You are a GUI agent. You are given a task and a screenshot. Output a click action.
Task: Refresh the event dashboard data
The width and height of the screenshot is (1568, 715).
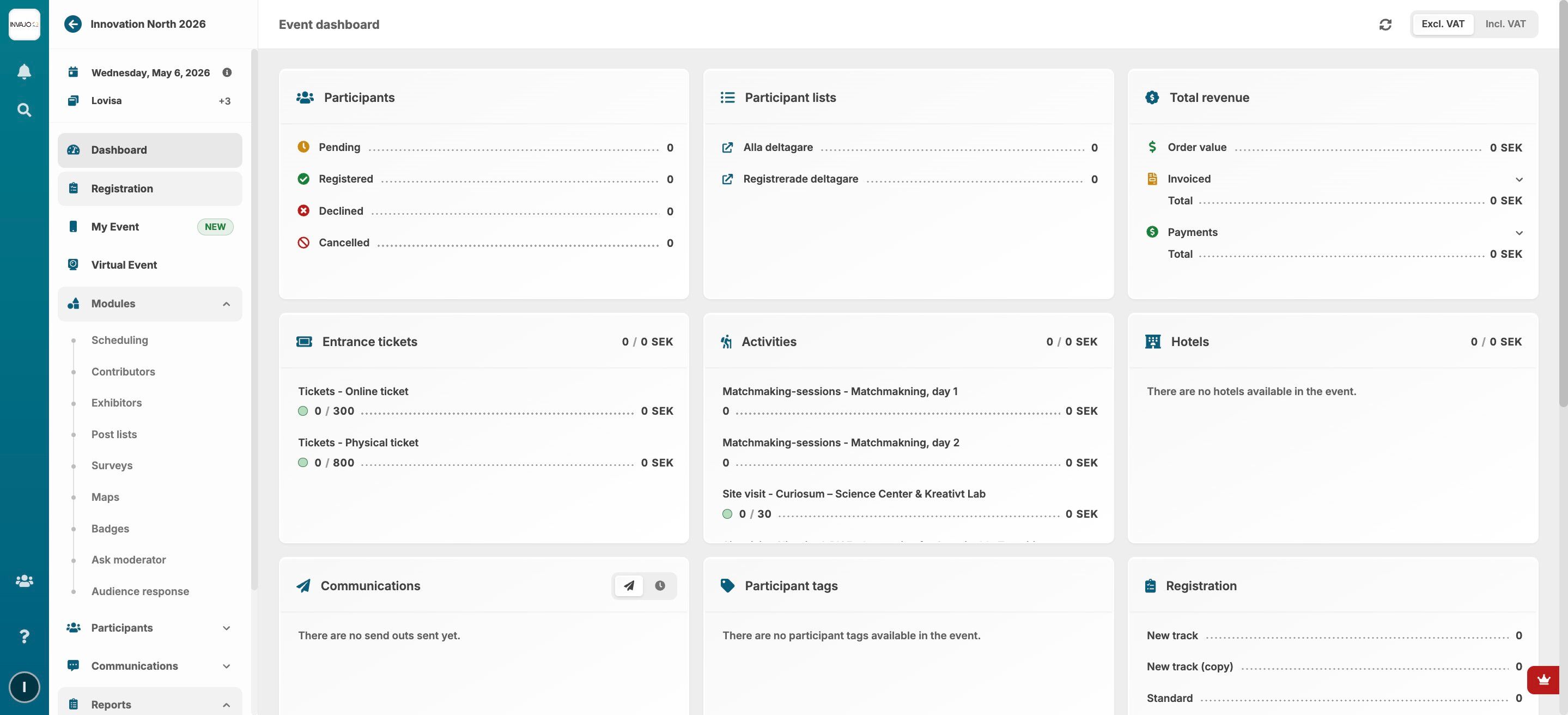pyautogui.click(x=1385, y=25)
